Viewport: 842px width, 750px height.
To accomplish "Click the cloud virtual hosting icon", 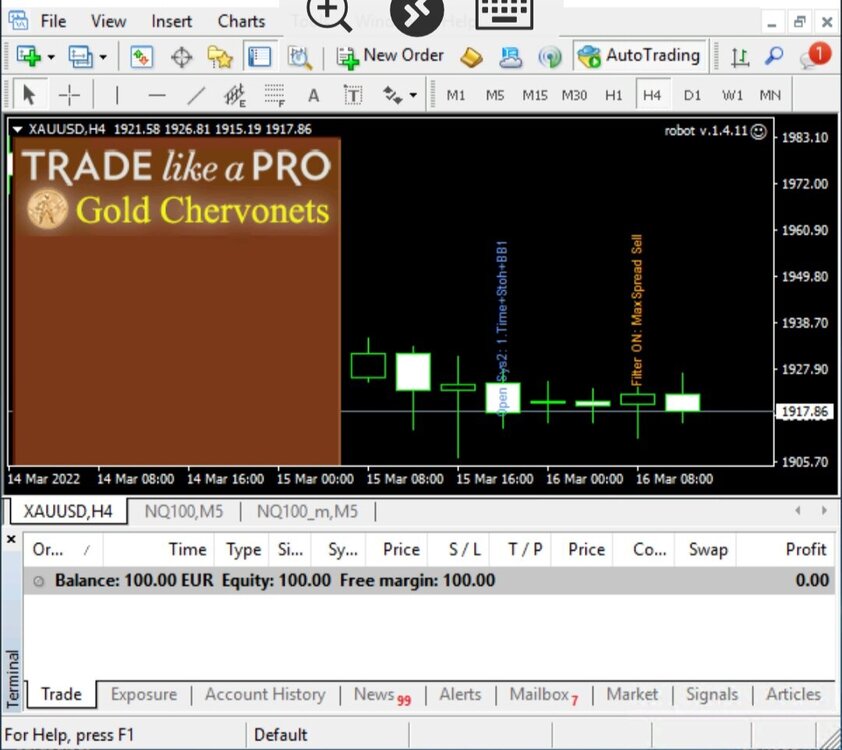I will 511,57.
